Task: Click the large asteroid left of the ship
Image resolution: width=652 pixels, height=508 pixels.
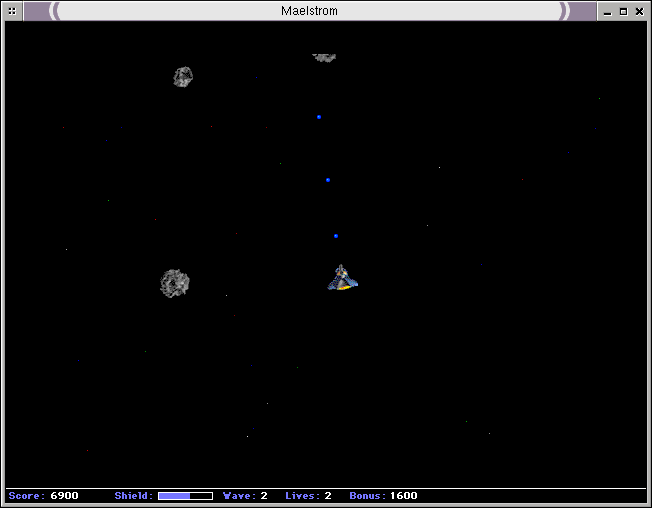Action: pyautogui.click(x=175, y=283)
